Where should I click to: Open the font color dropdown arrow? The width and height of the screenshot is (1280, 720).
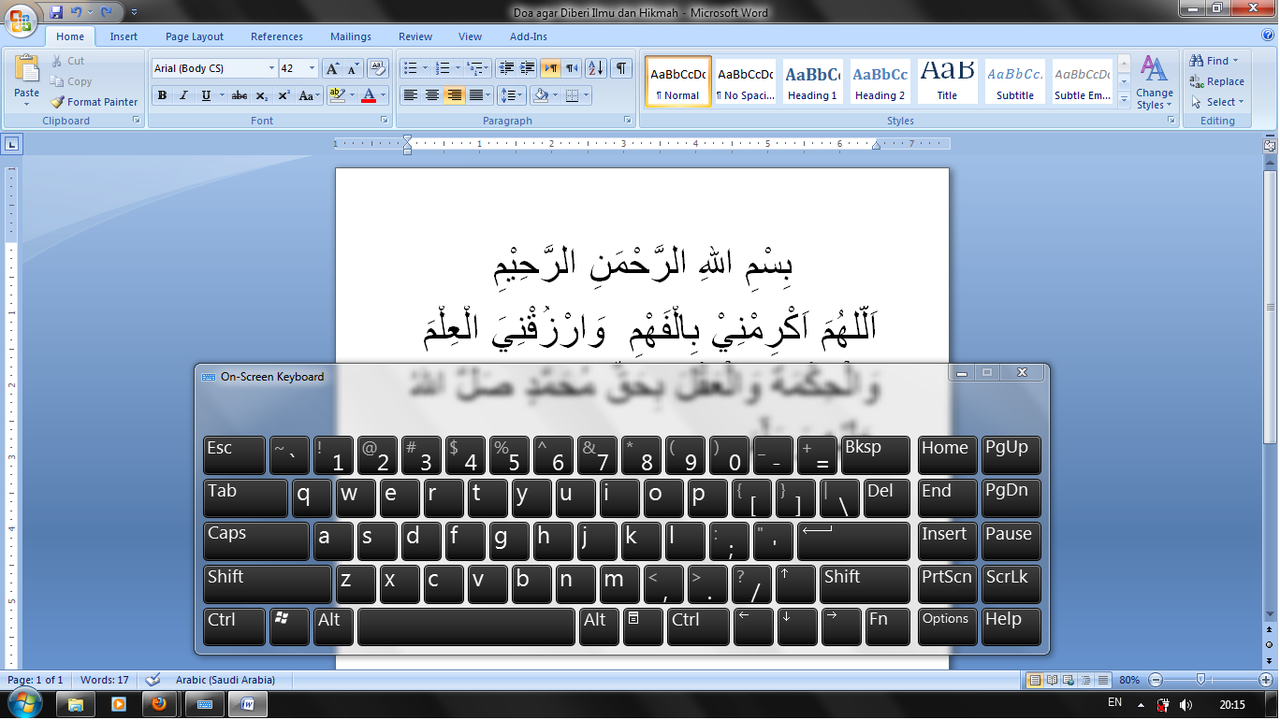pos(383,96)
